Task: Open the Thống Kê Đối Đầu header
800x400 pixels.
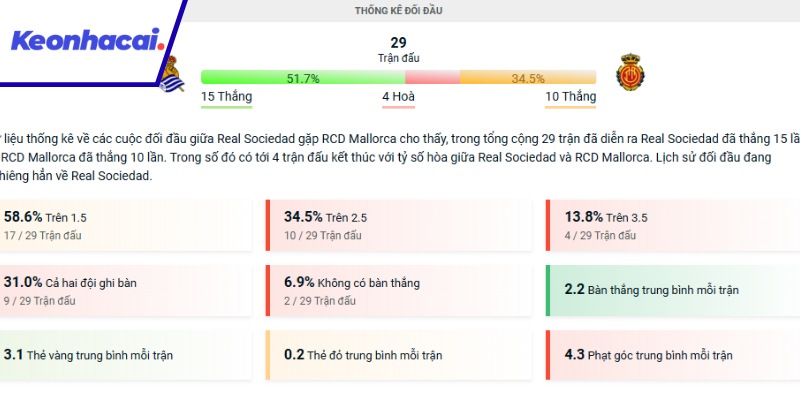Action: (398, 10)
